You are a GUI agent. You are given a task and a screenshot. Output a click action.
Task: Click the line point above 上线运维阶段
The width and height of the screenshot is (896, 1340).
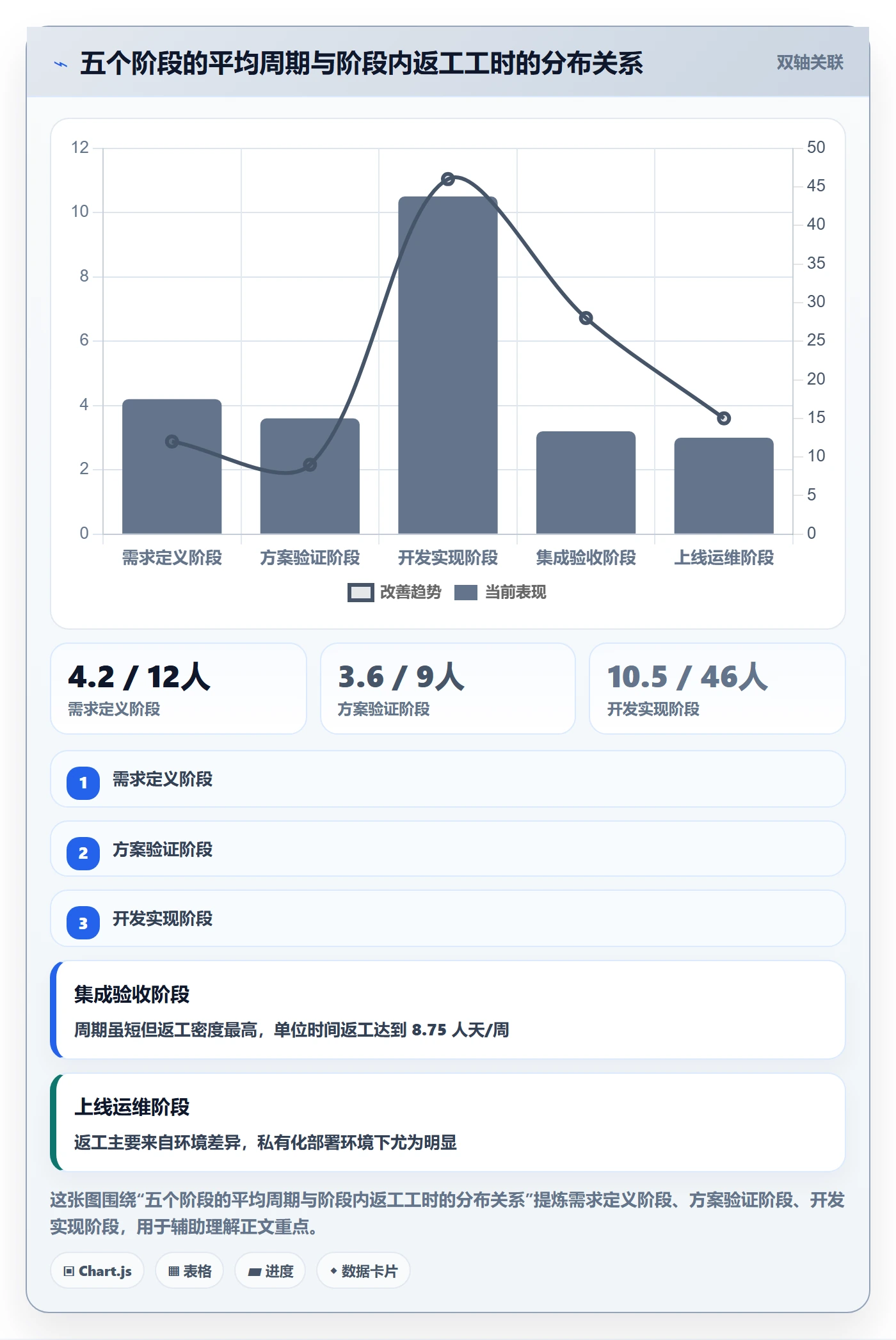pos(724,419)
